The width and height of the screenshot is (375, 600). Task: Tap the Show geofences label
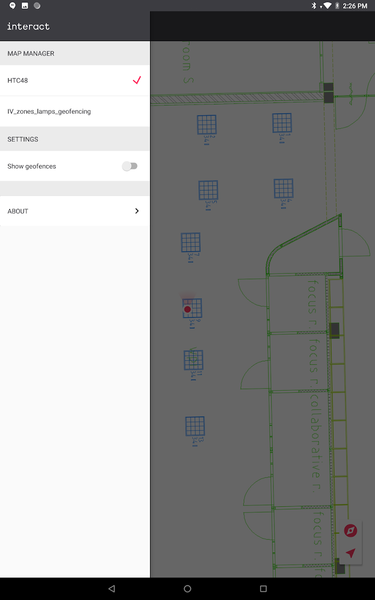click(32, 166)
